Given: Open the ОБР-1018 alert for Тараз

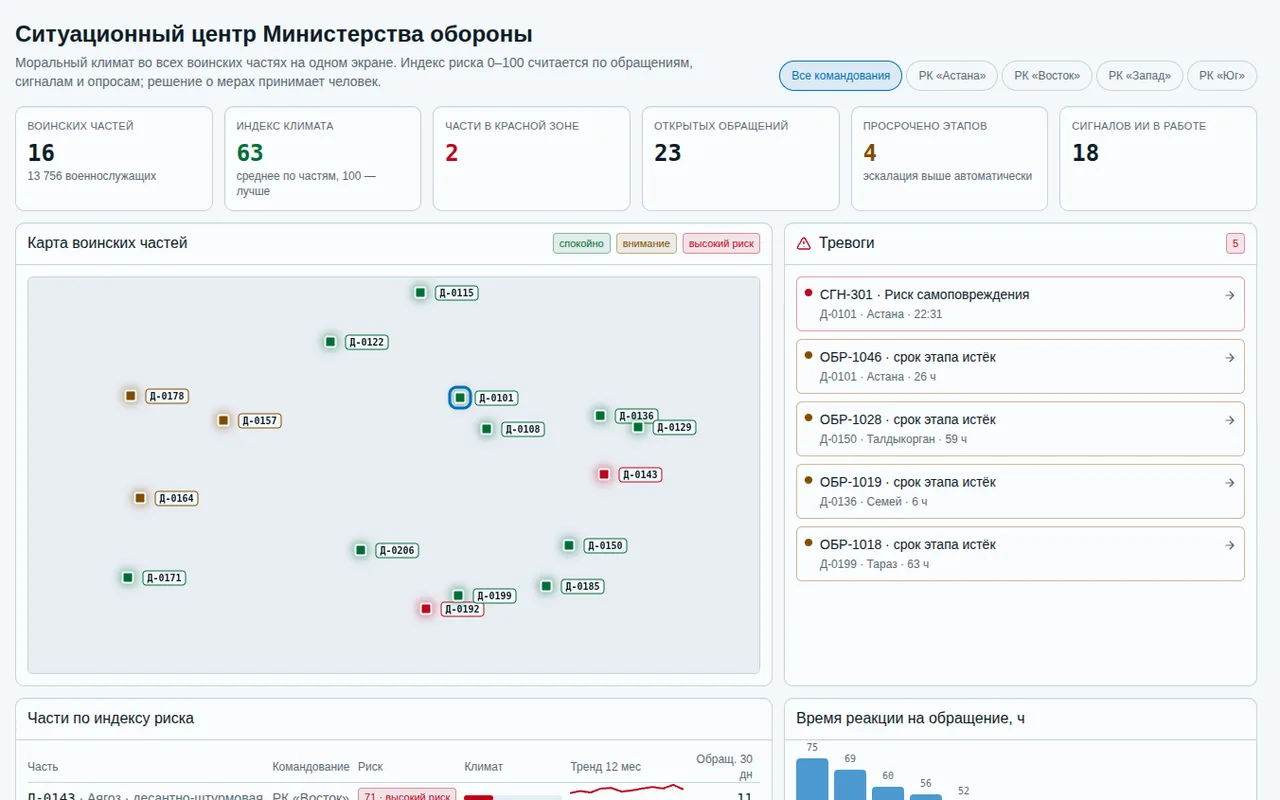Looking at the screenshot, I should pyautogui.click(x=1020, y=554).
